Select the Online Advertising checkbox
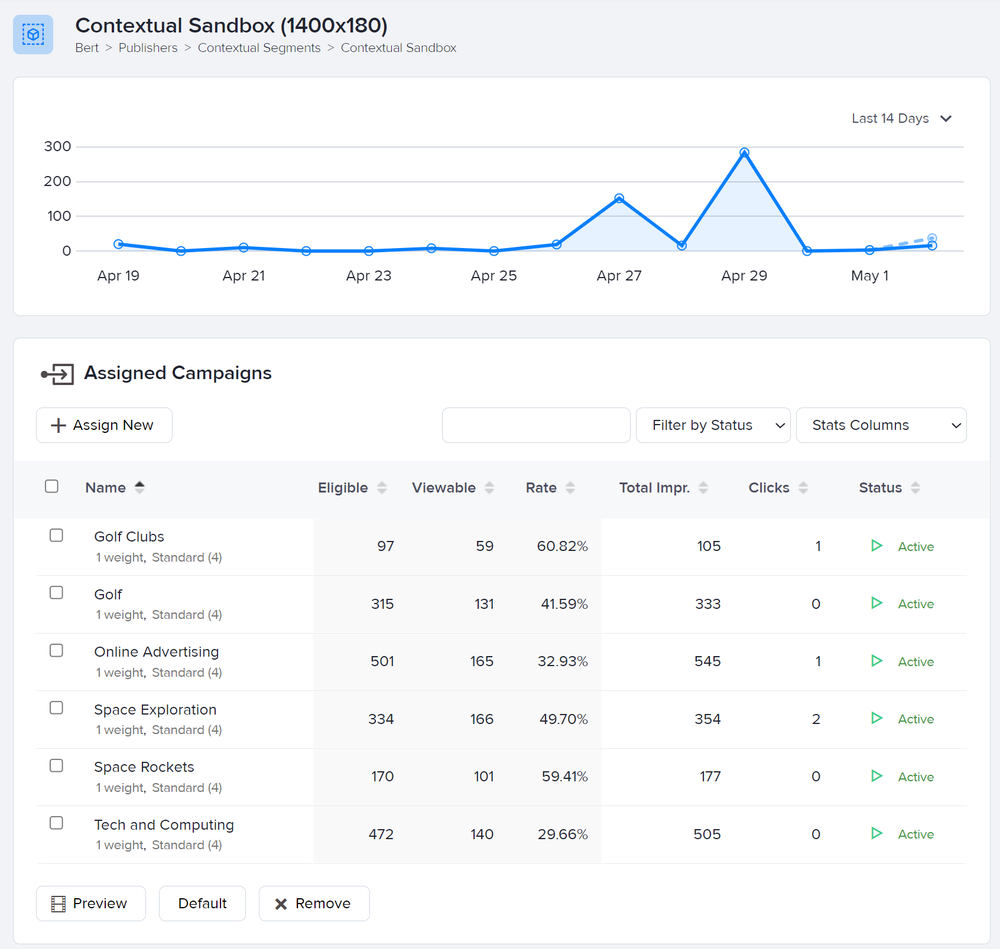1000x949 pixels. [x=56, y=651]
